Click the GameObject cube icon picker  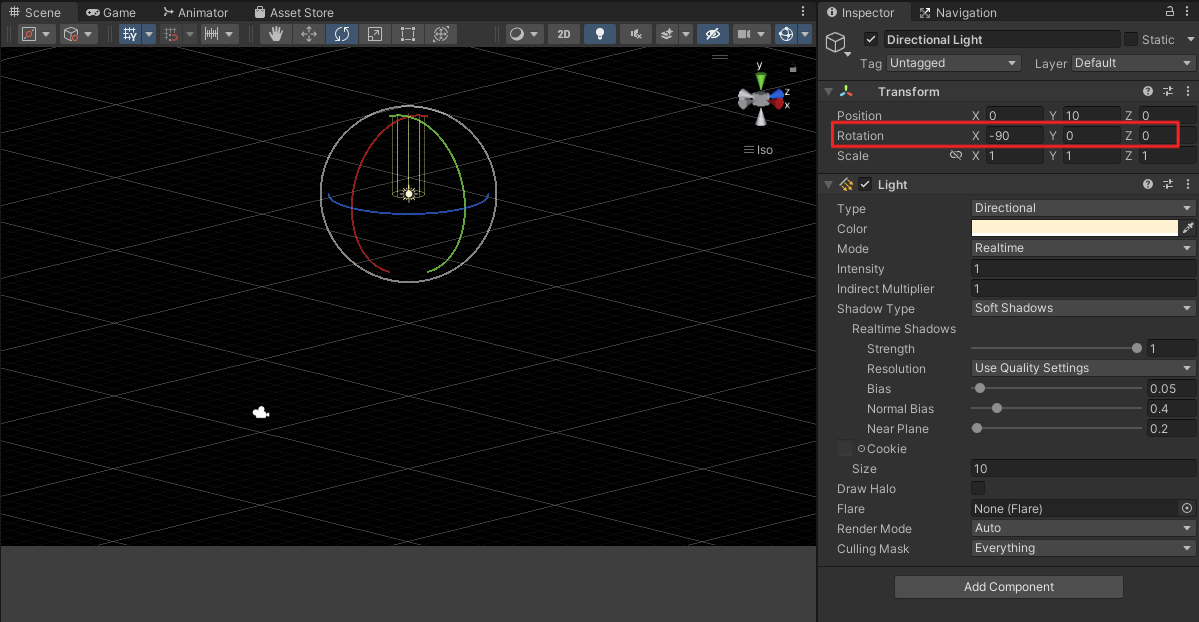[x=837, y=42]
